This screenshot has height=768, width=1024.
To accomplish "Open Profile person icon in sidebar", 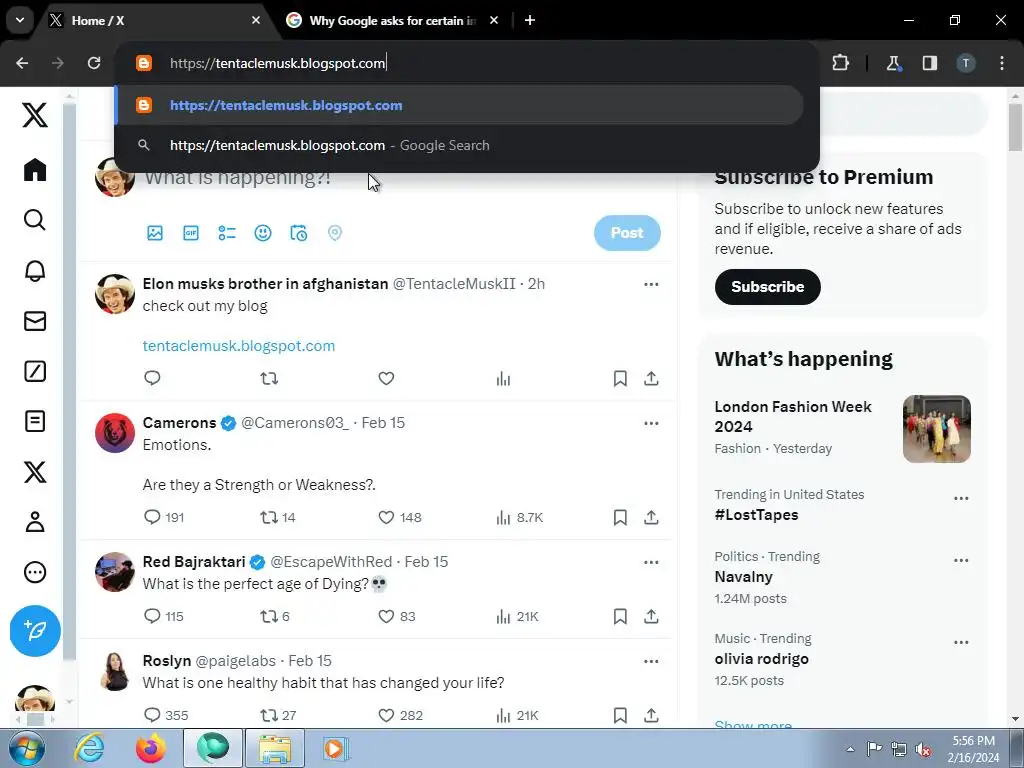I will 35,522.
